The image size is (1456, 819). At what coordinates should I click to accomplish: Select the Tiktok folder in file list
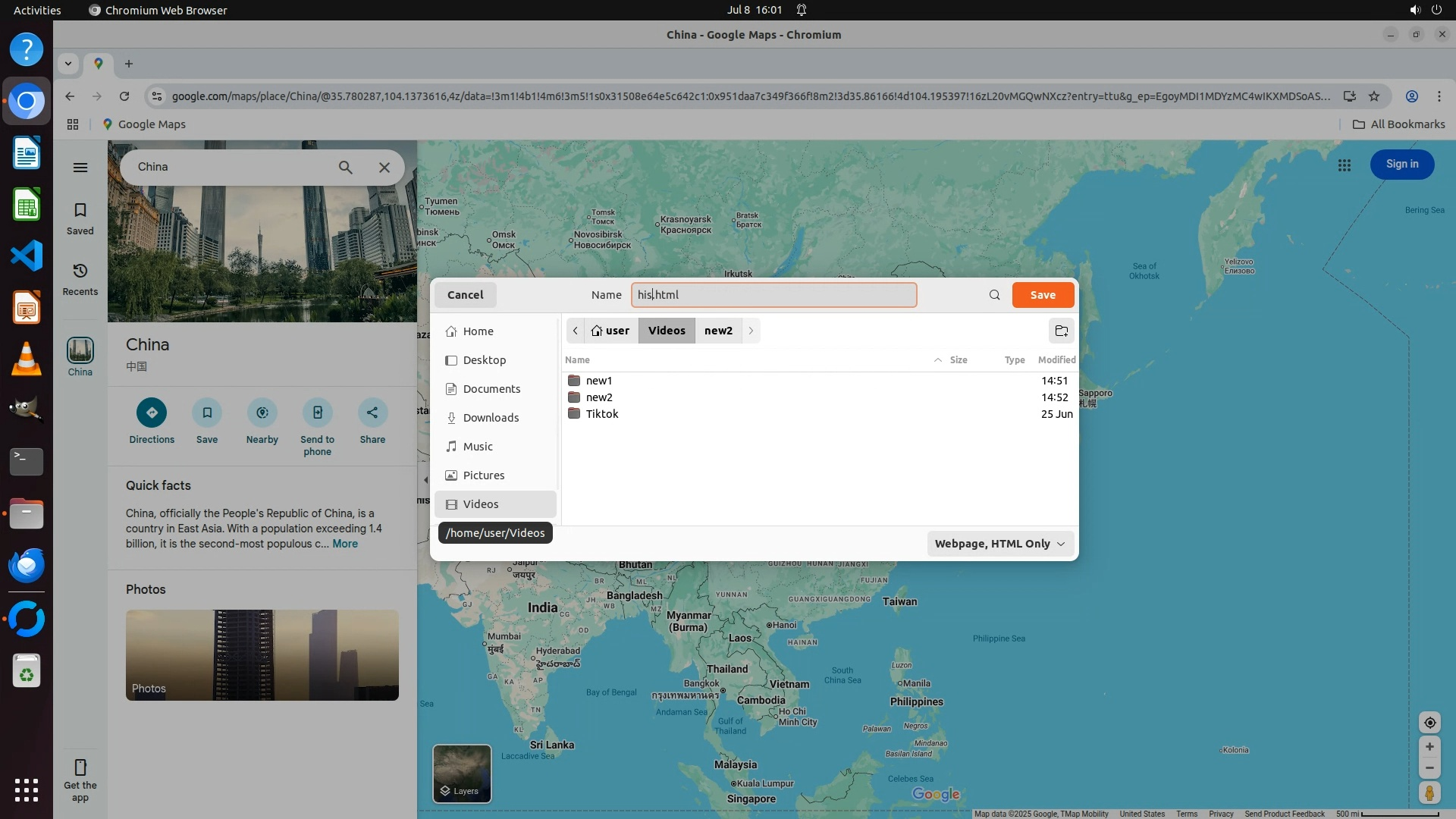(x=601, y=414)
